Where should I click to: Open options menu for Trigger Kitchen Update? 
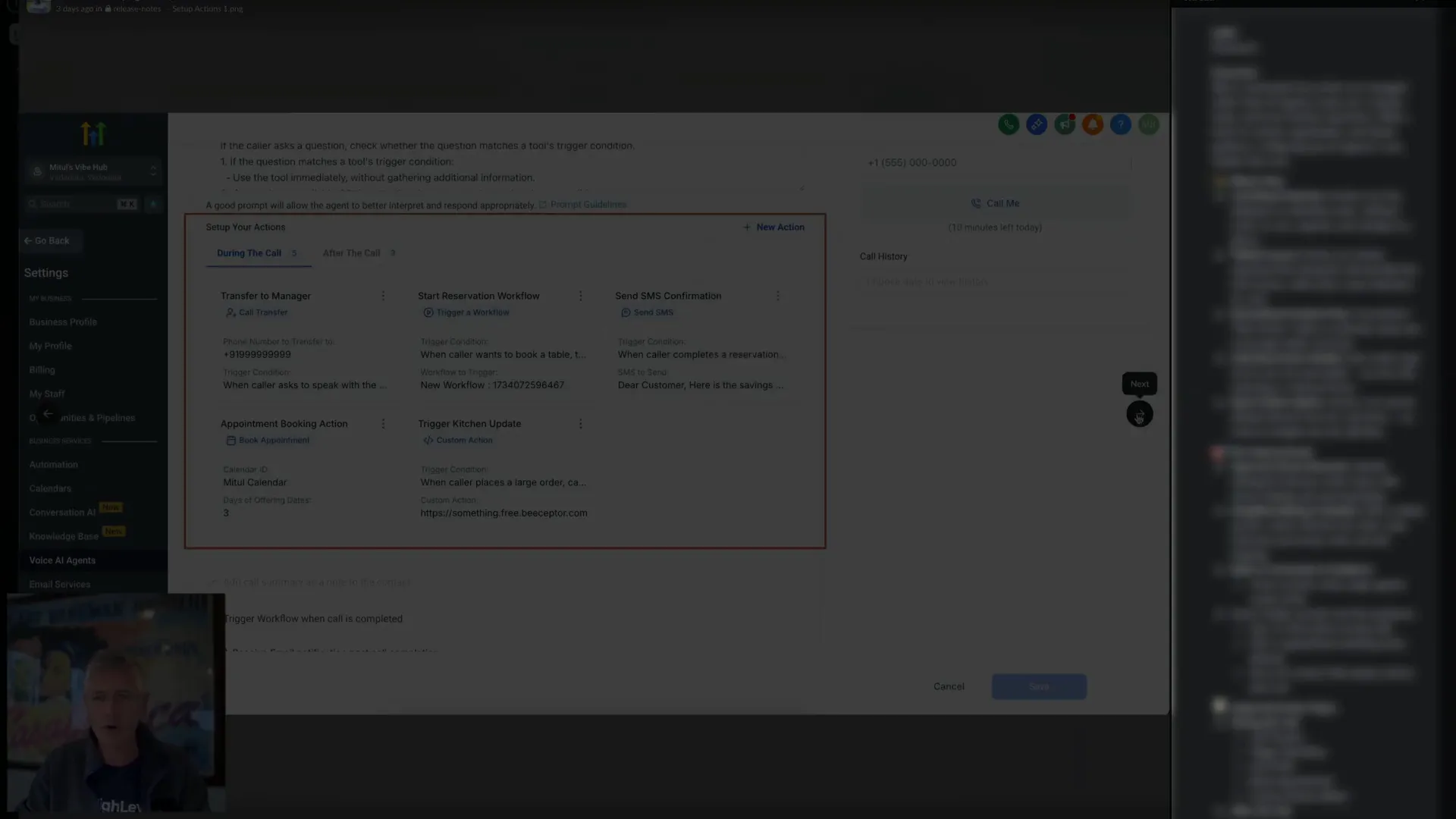pos(581,424)
